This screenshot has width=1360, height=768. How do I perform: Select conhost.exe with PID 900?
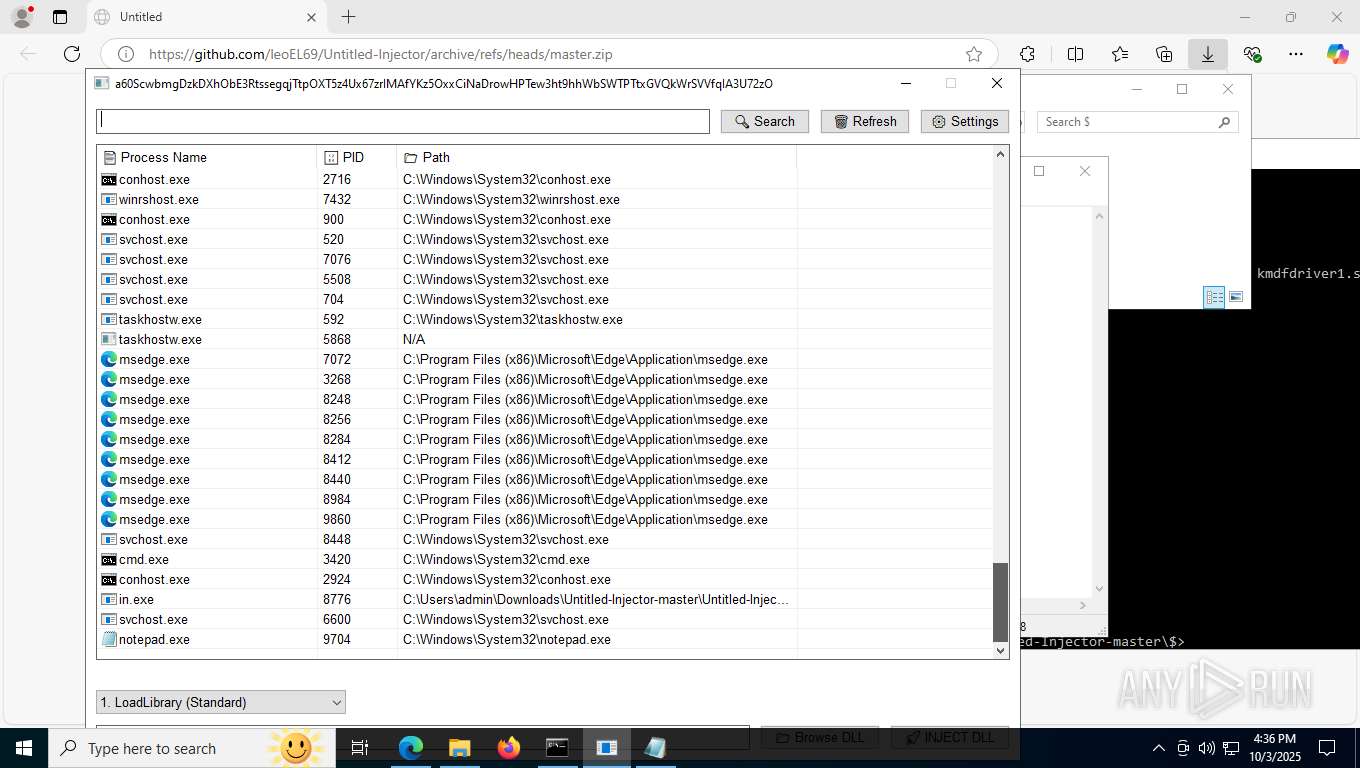pyautogui.click(x=545, y=219)
